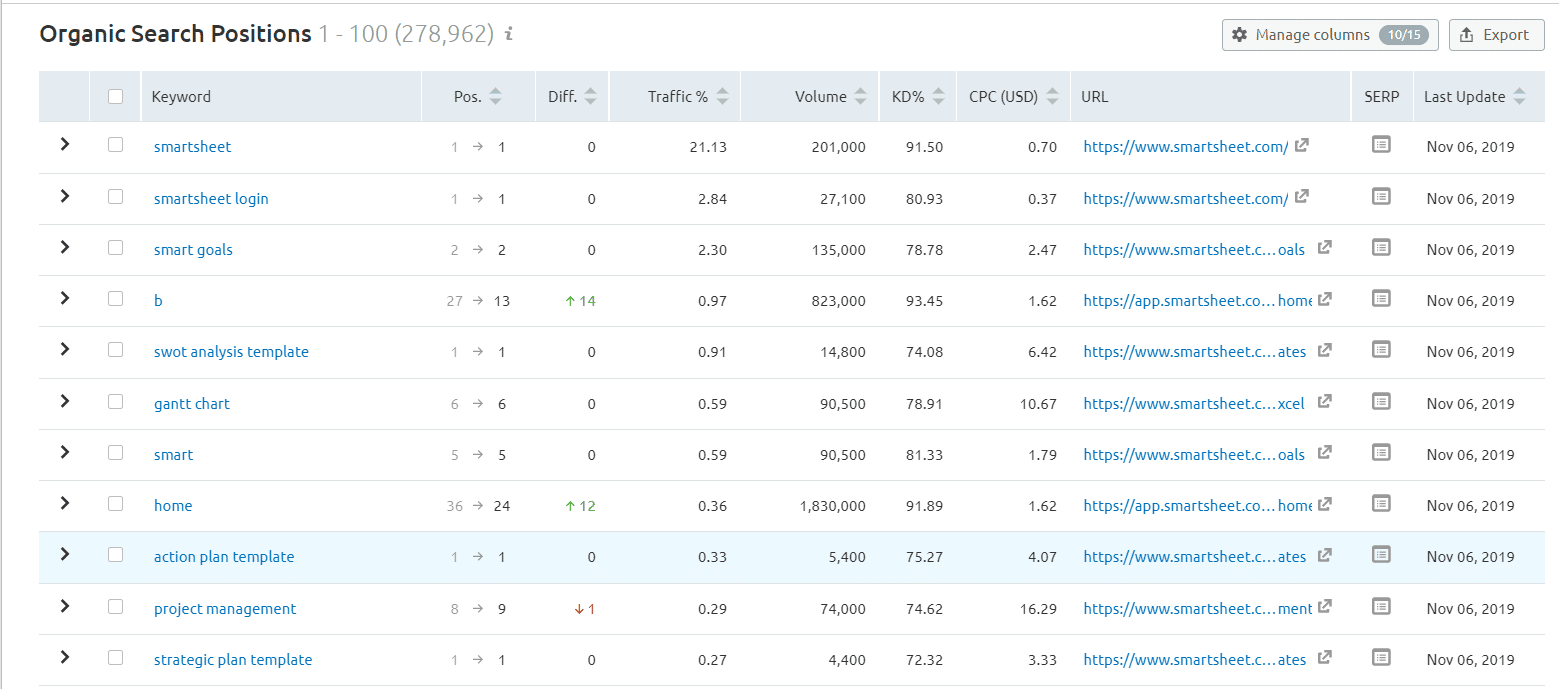View SERP snapshot for action plan template
Image resolution: width=1559 pixels, height=689 pixels.
pyautogui.click(x=1381, y=554)
